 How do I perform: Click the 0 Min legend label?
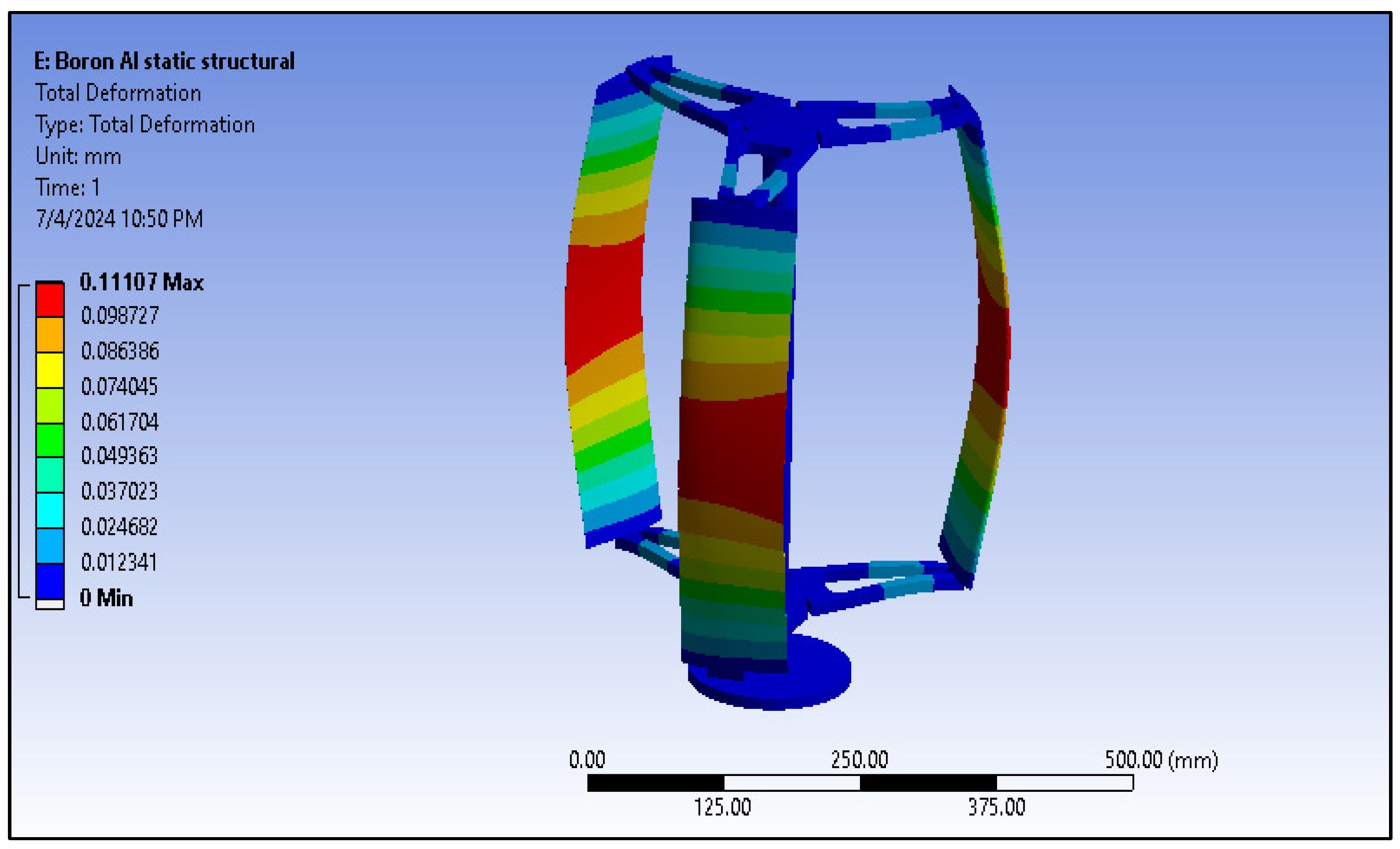tap(106, 598)
